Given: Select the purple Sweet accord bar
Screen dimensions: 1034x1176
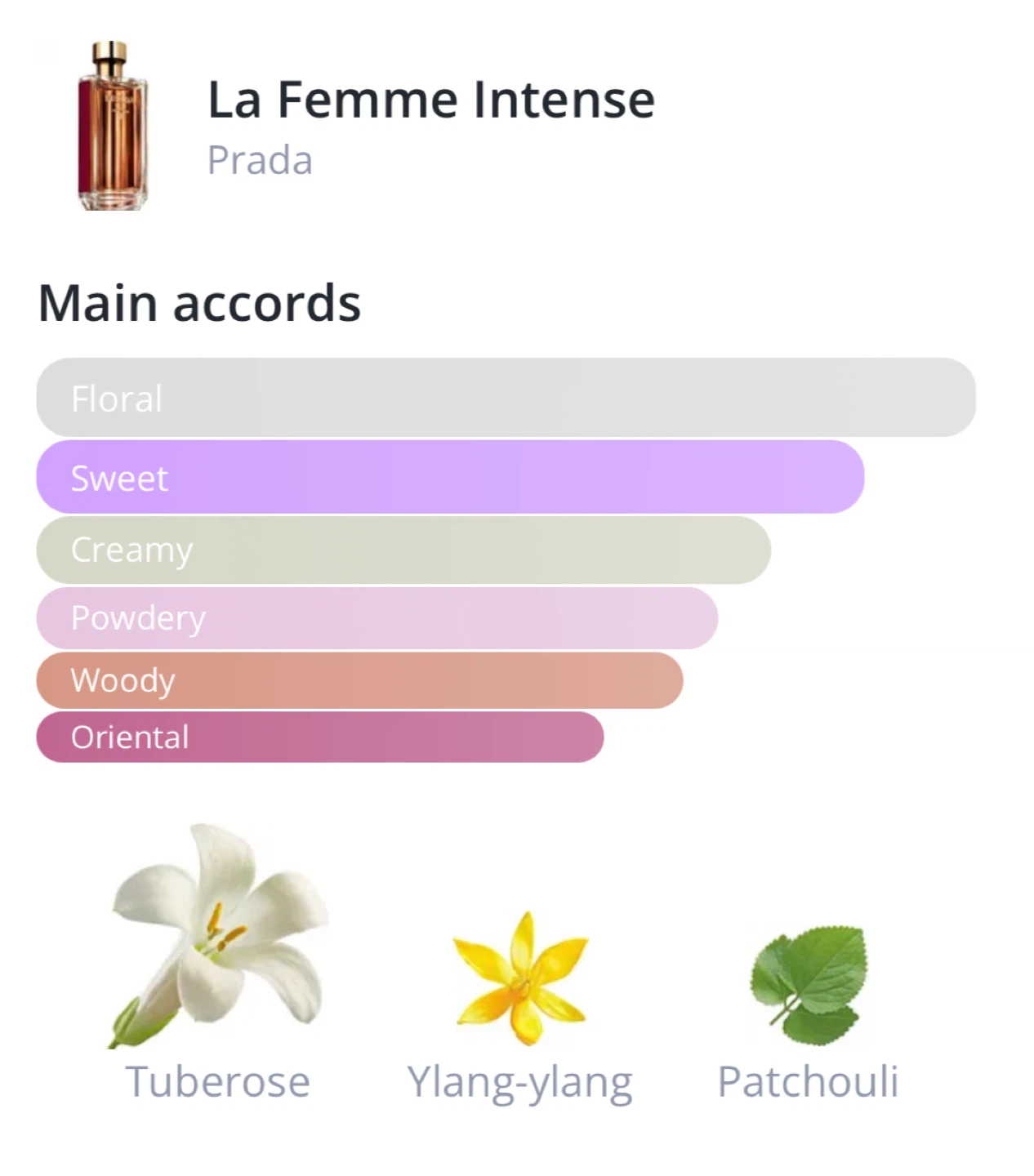Looking at the screenshot, I should coord(450,478).
